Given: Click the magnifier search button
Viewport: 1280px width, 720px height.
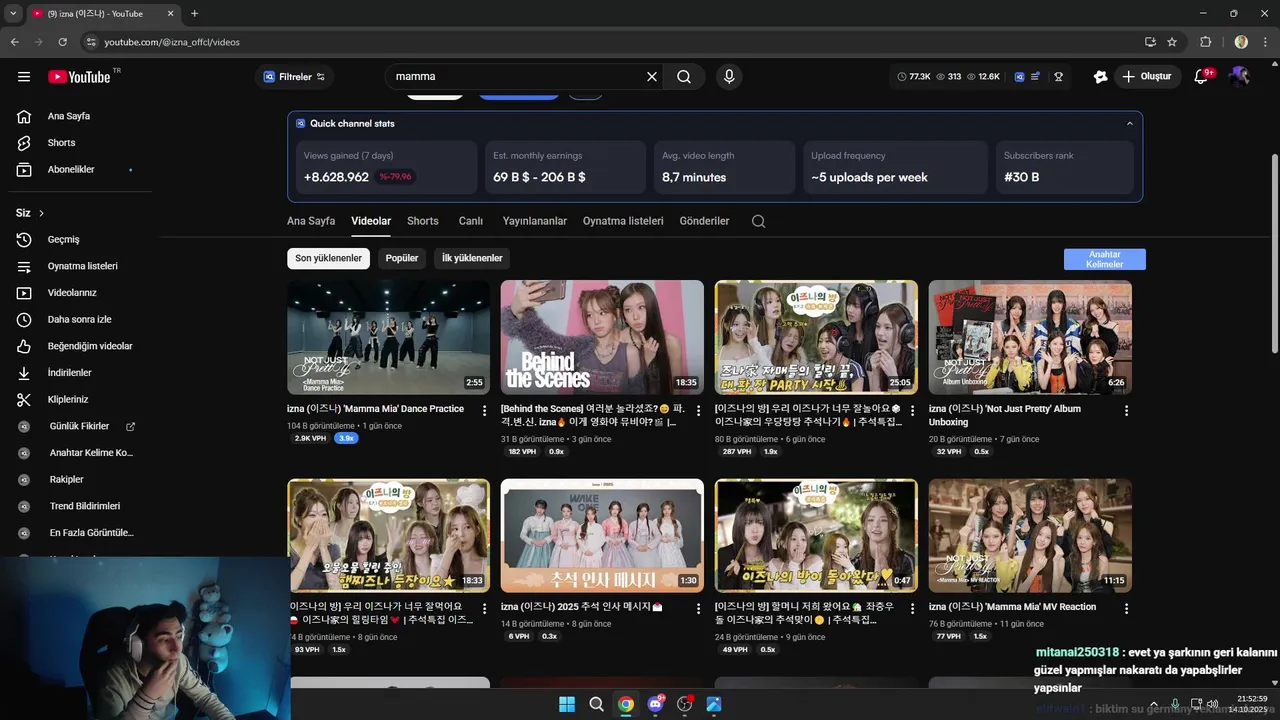Looking at the screenshot, I should pyautogui.click(x=684, y=77).
